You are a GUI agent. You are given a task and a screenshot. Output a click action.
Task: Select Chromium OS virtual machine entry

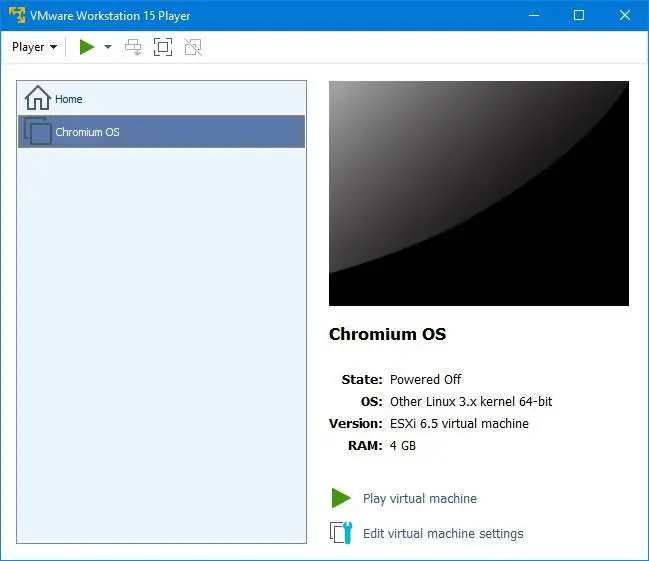coord(161,132)
